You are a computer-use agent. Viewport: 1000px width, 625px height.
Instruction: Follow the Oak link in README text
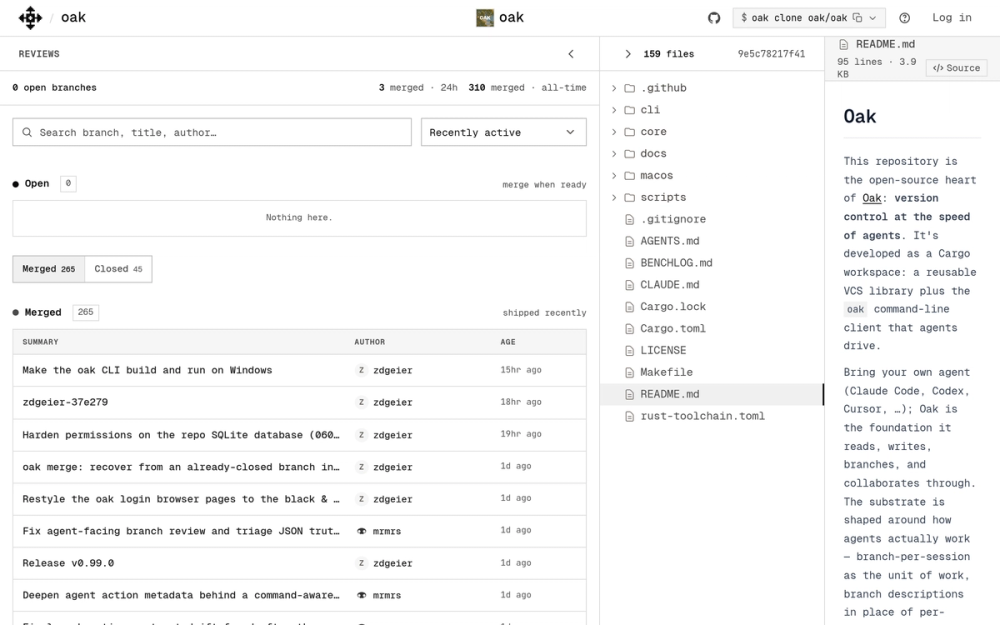(x=871, y=198)
